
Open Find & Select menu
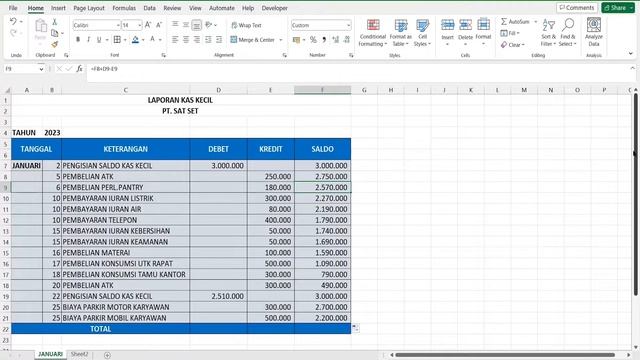point(567,33)
